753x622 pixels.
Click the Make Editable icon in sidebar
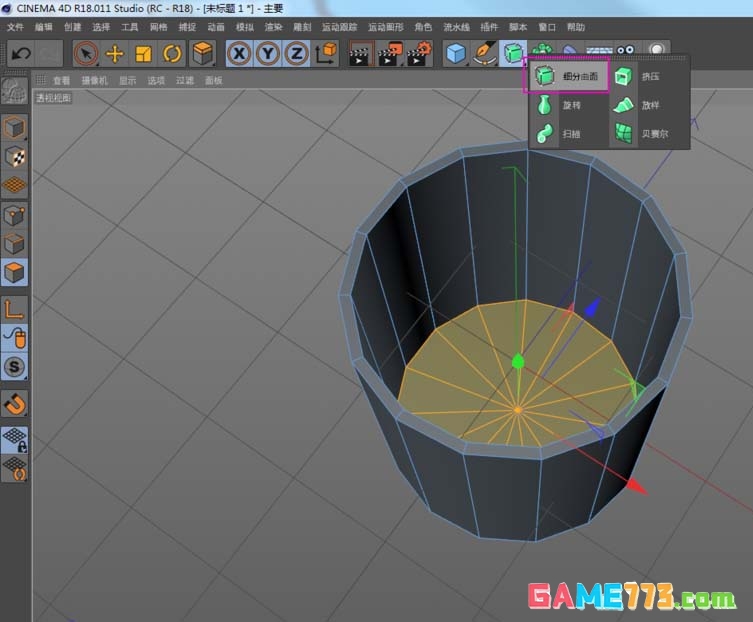tap(14, 91)
